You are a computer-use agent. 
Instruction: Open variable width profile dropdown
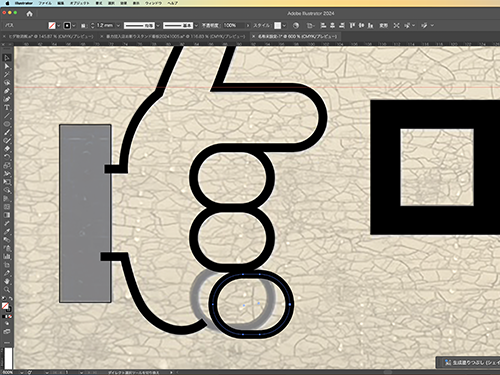(x=158, y=25)
